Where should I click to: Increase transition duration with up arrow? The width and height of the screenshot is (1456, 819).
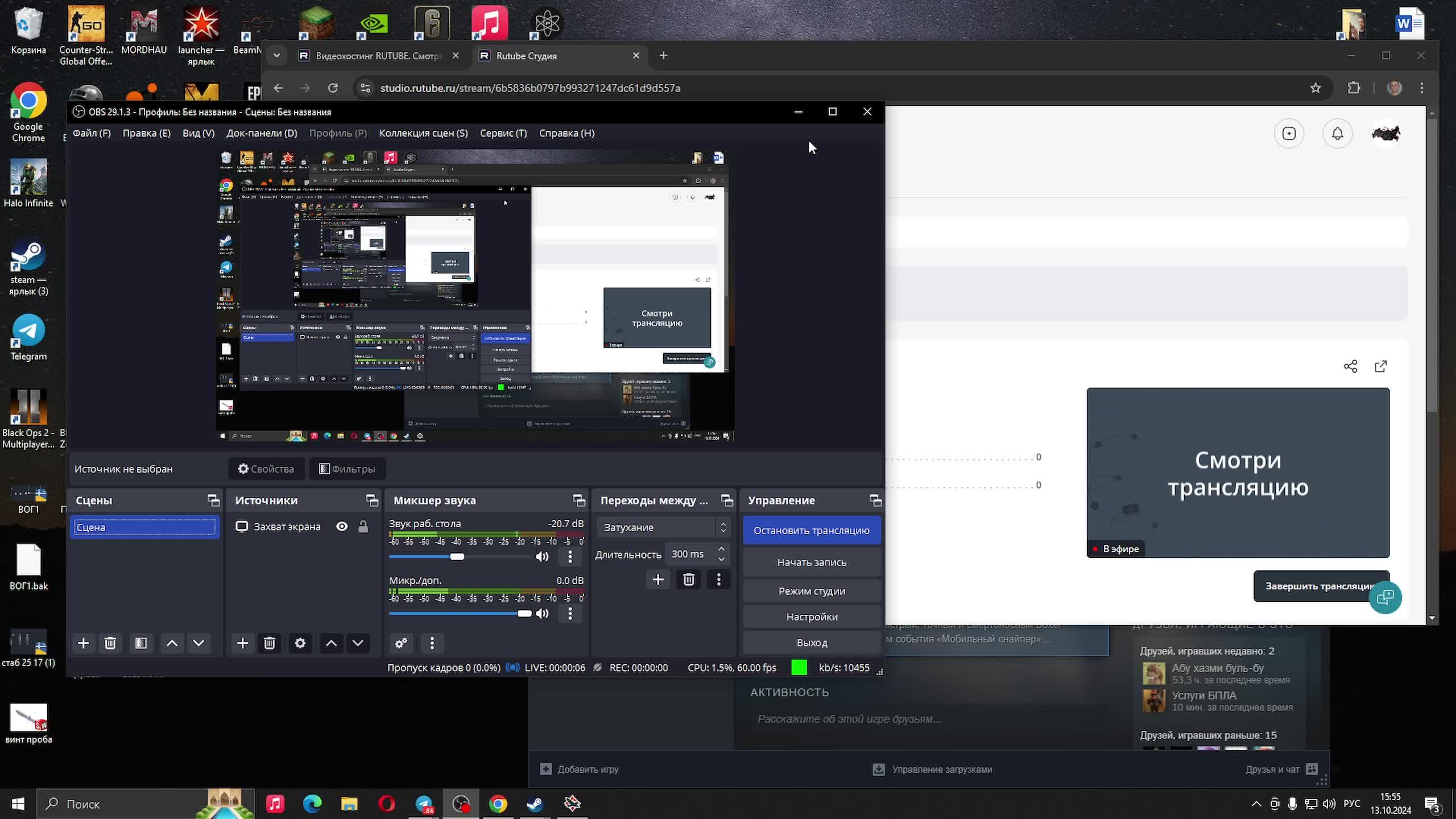pyautogui.click(x=721, y=549)
